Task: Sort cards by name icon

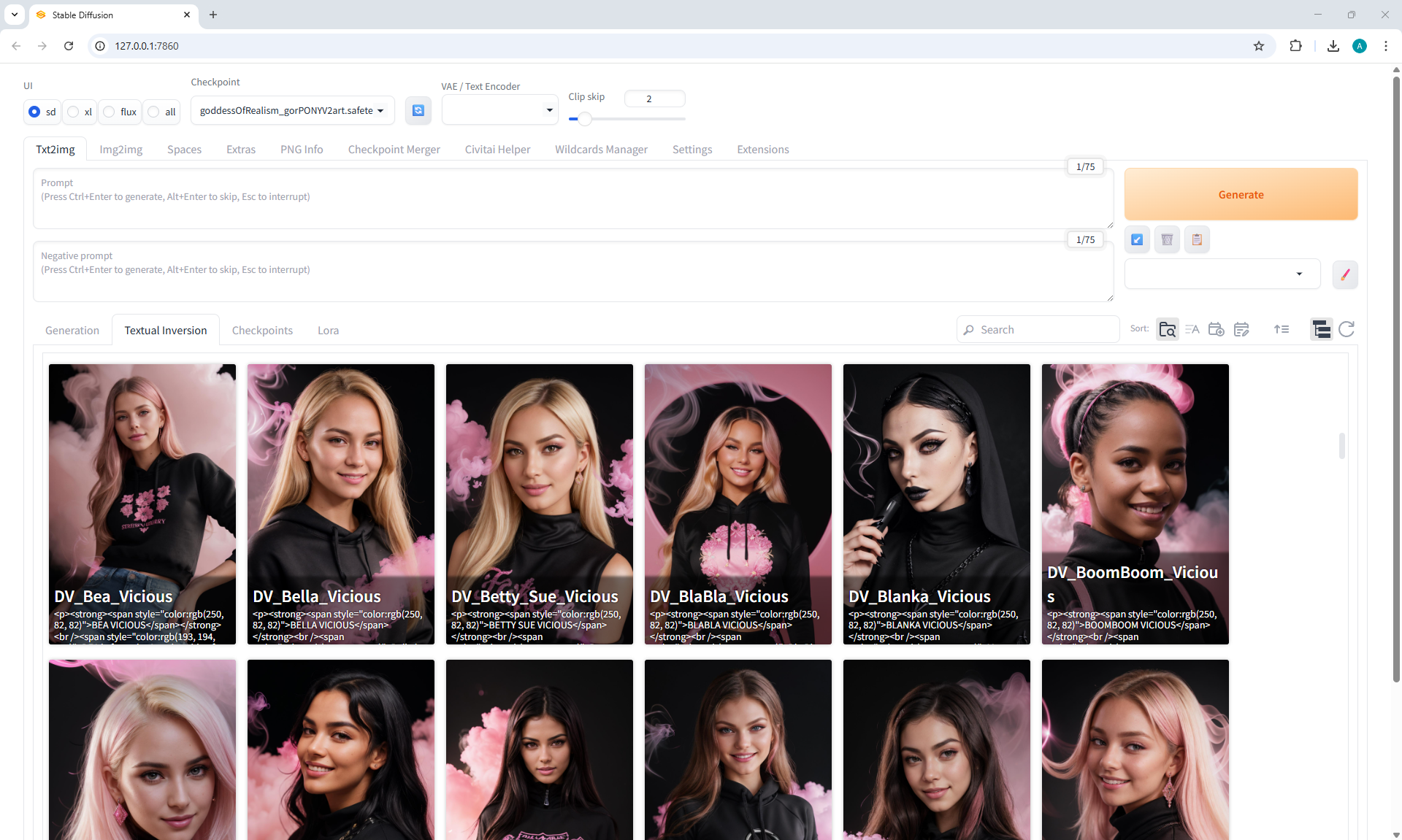Action: tap(1192, 330)
